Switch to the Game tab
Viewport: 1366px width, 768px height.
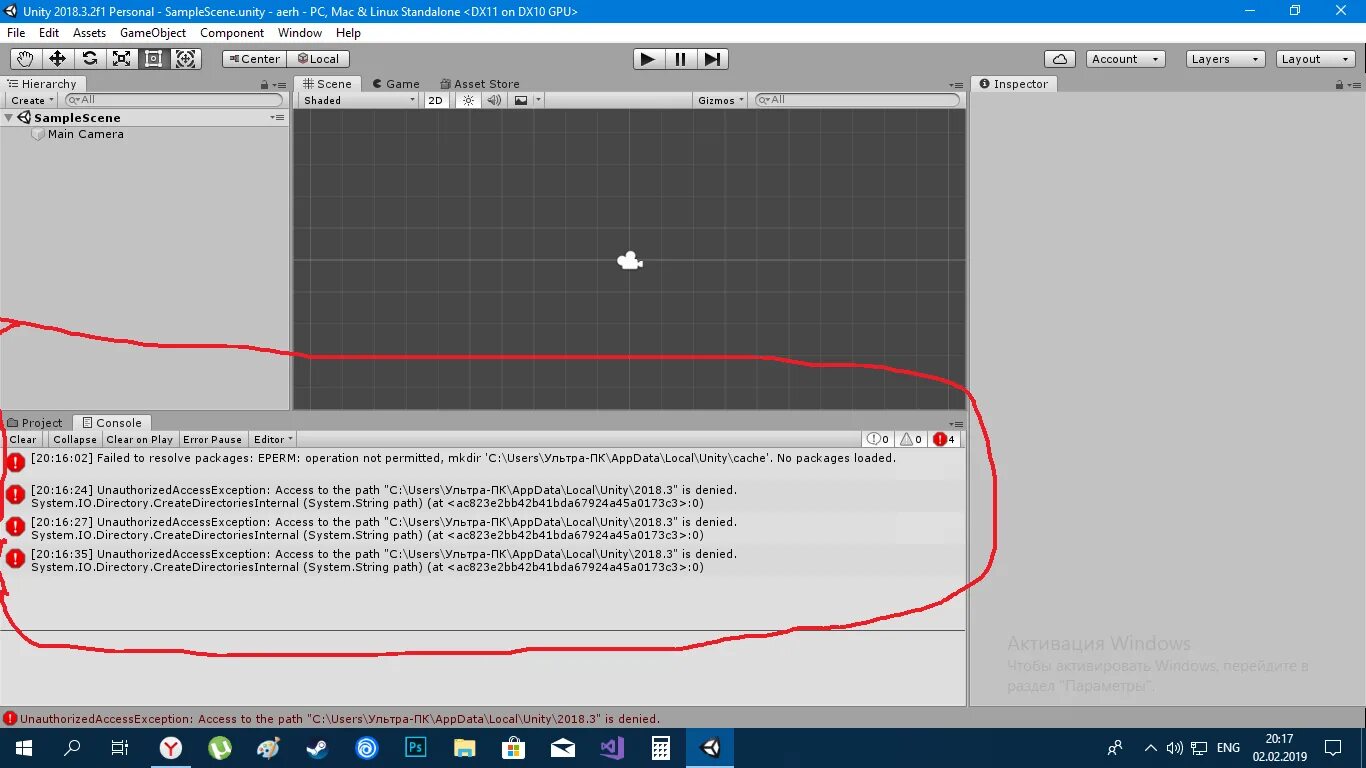point(396,84)
